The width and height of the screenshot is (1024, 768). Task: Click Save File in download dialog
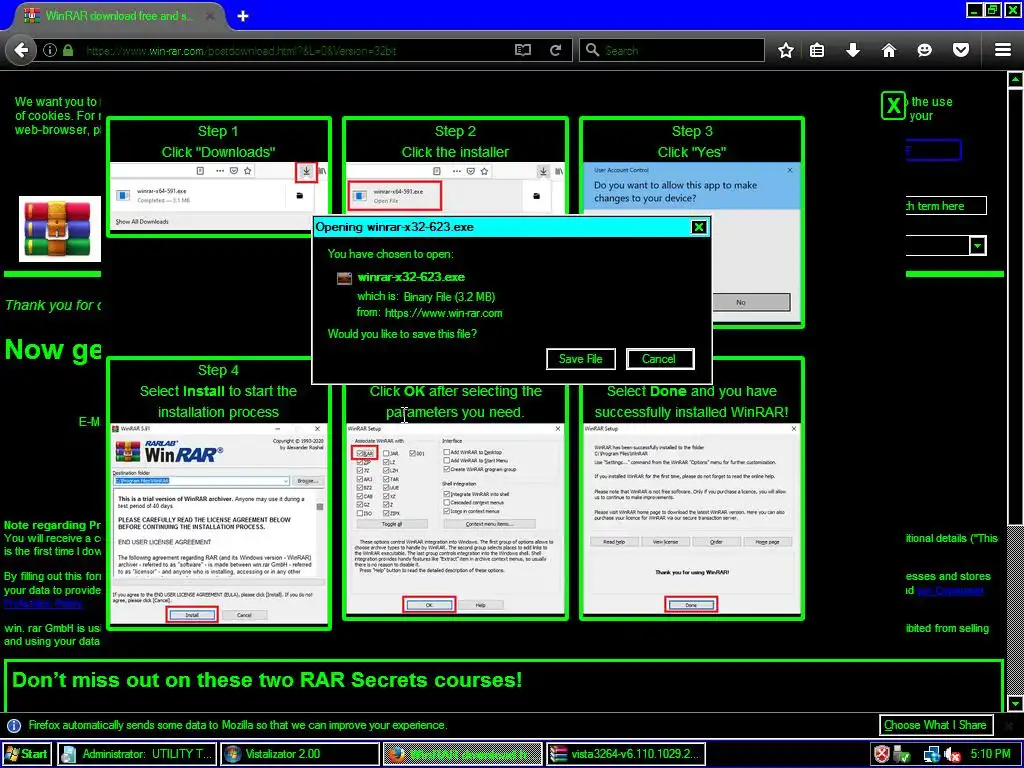click(581, 359)
